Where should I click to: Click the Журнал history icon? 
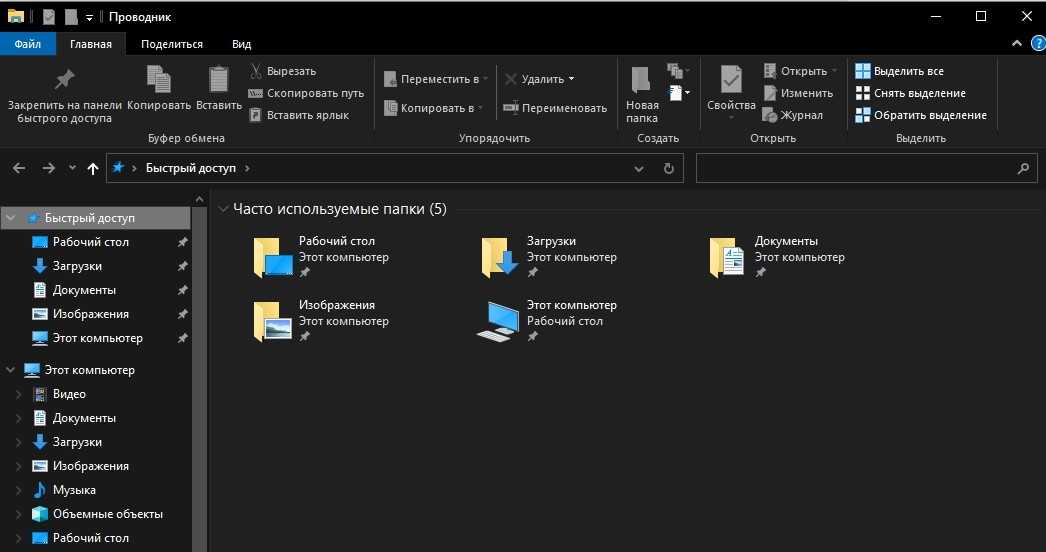(770, 115)
